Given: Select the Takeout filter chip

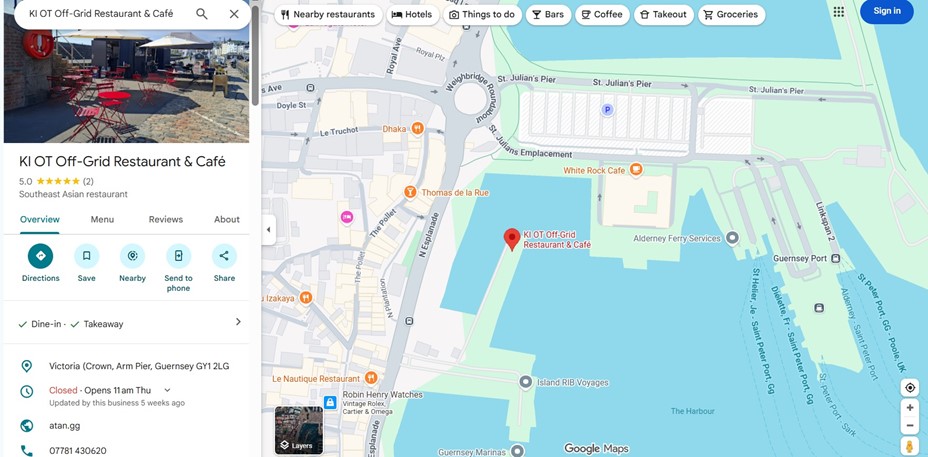Looking at the screenshot, I should point(663,15).
